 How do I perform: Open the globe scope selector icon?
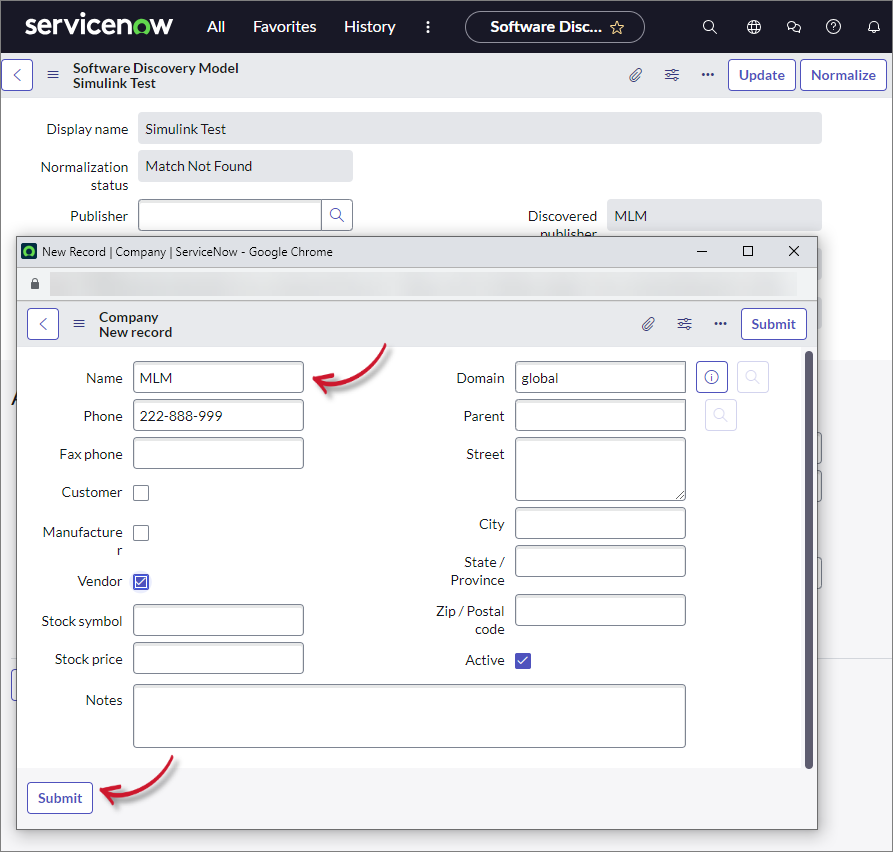(754, 27)
